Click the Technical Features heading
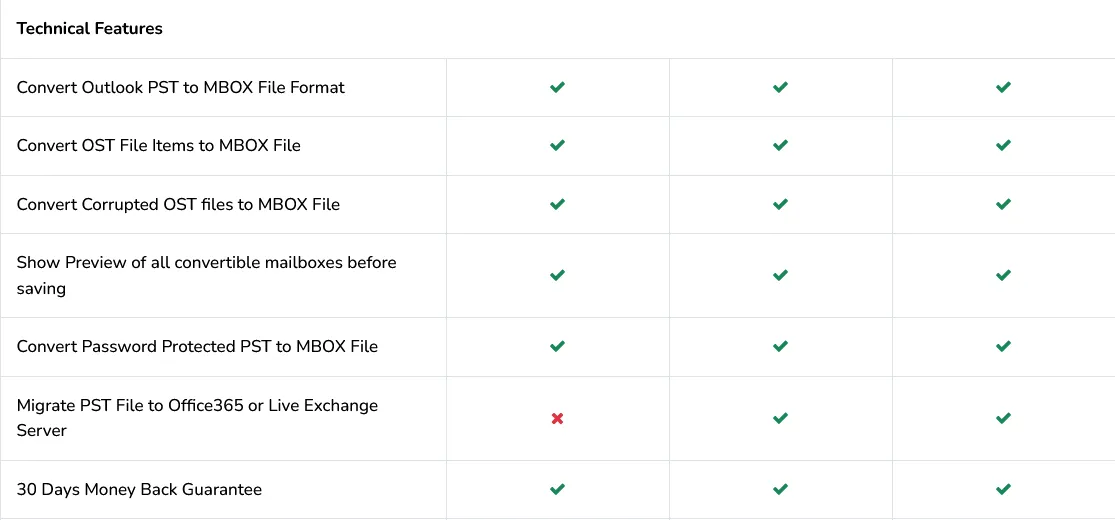Viewport: 1115px width, 520px height. 89,28
